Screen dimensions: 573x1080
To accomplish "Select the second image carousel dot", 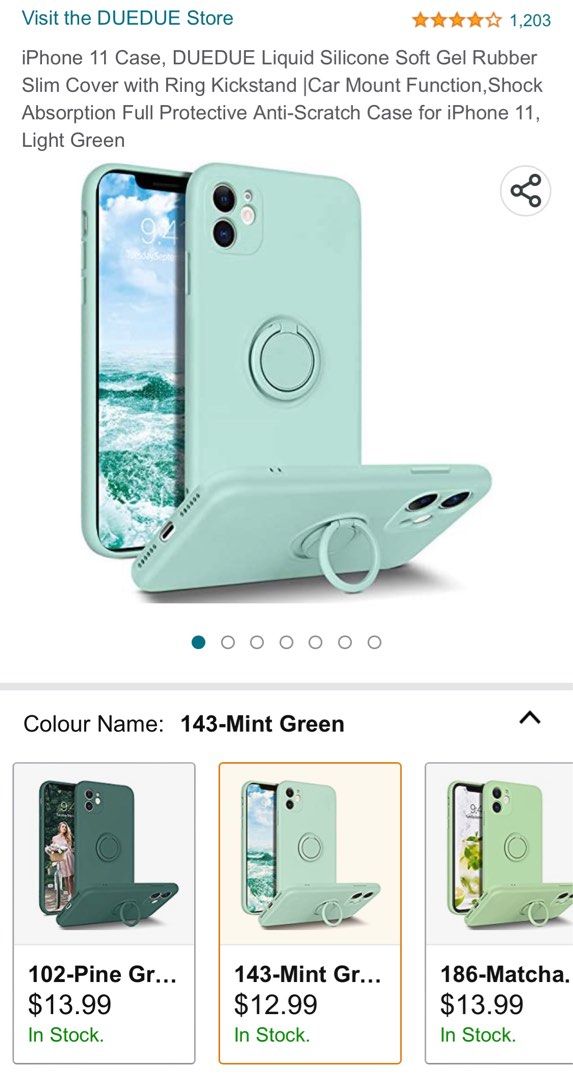I will click(228, 642).
